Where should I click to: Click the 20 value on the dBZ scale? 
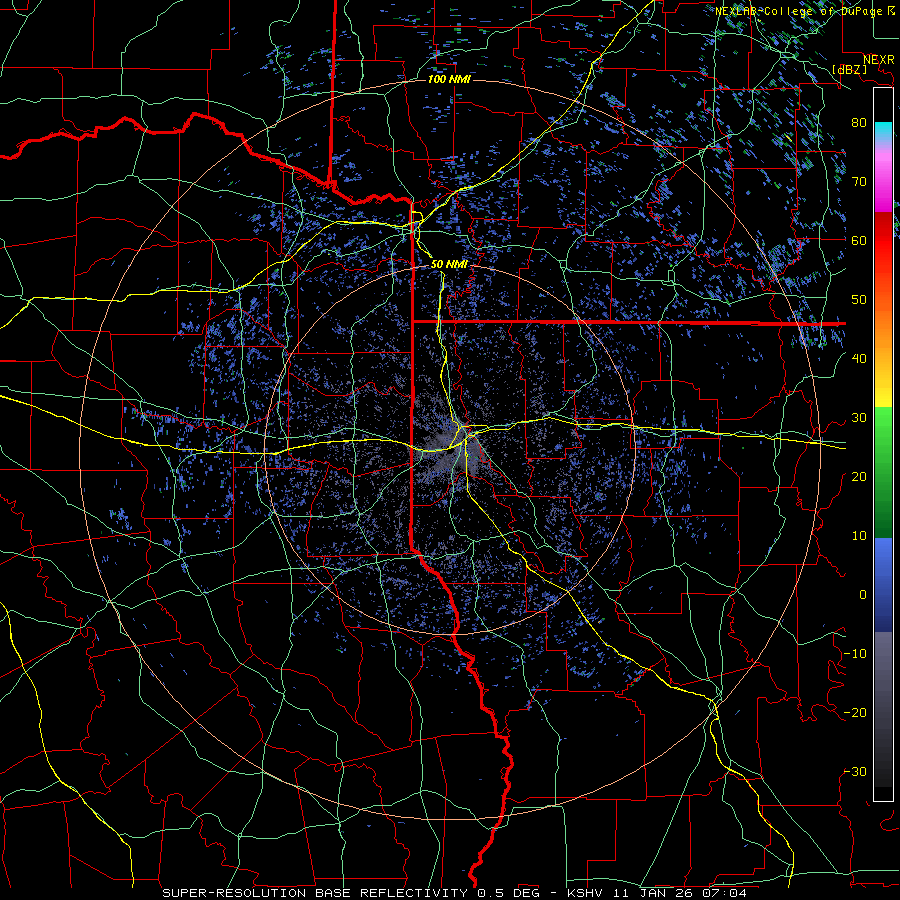coord(859,477)
